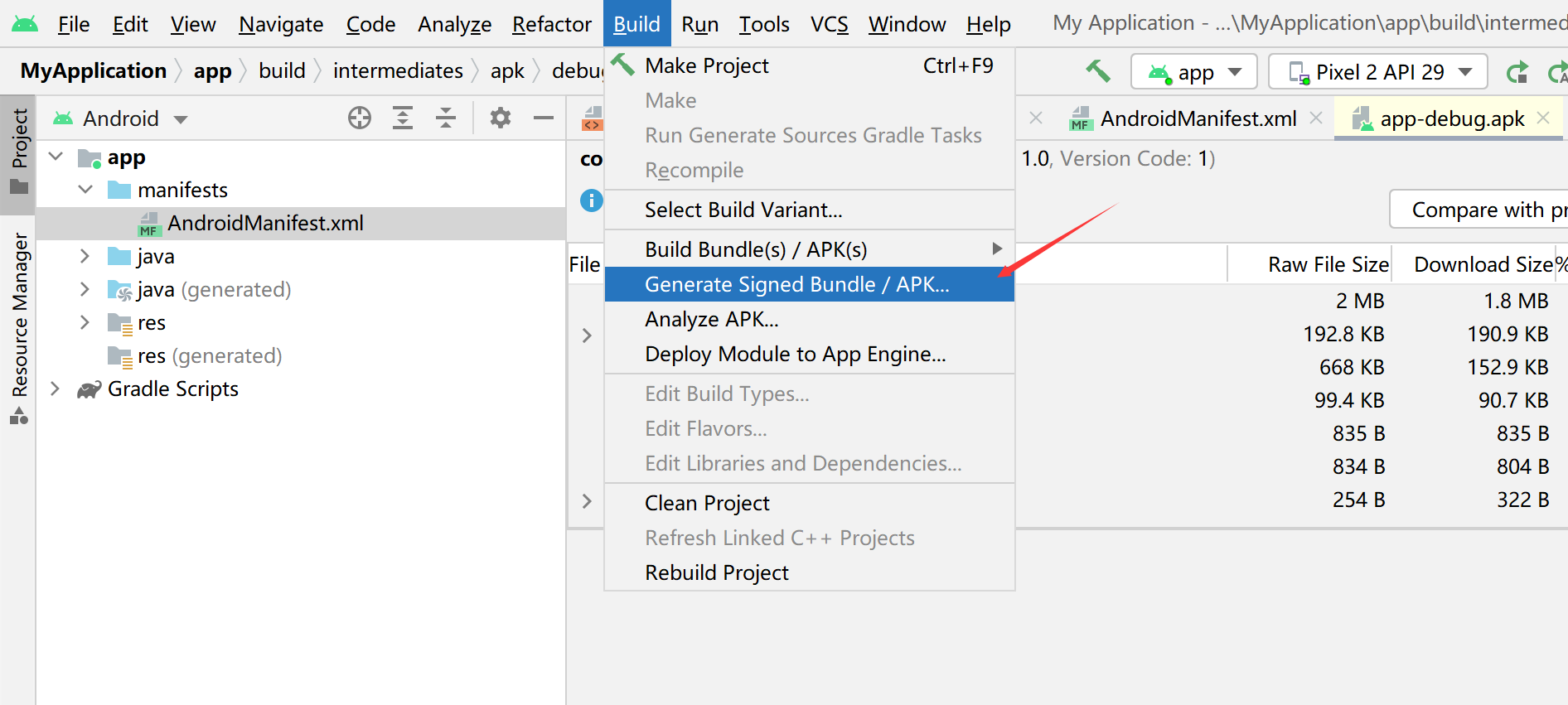Click the Collapse All icon in Project panel

[446, 118]
